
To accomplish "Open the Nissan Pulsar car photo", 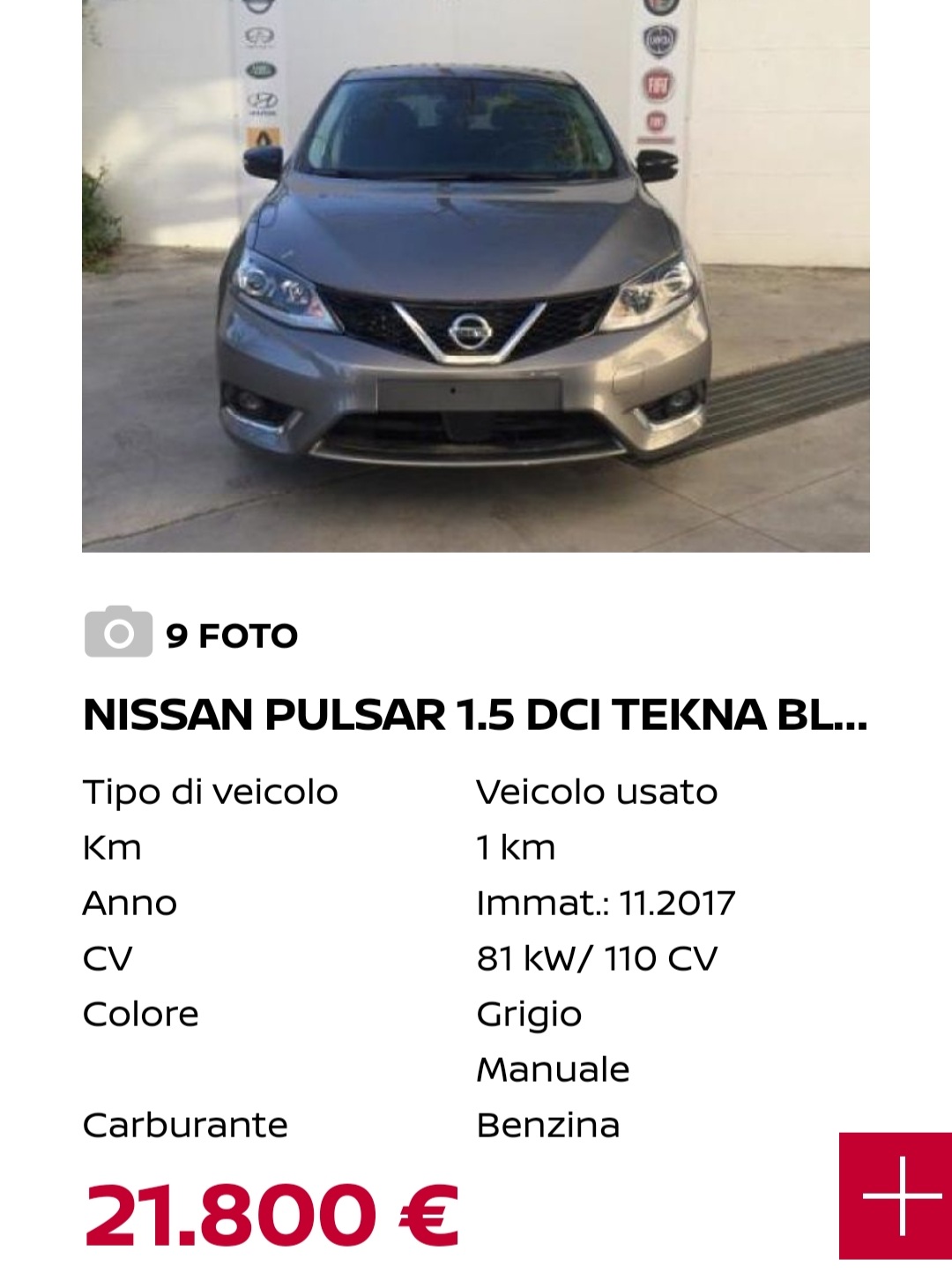I will point(476,276).
